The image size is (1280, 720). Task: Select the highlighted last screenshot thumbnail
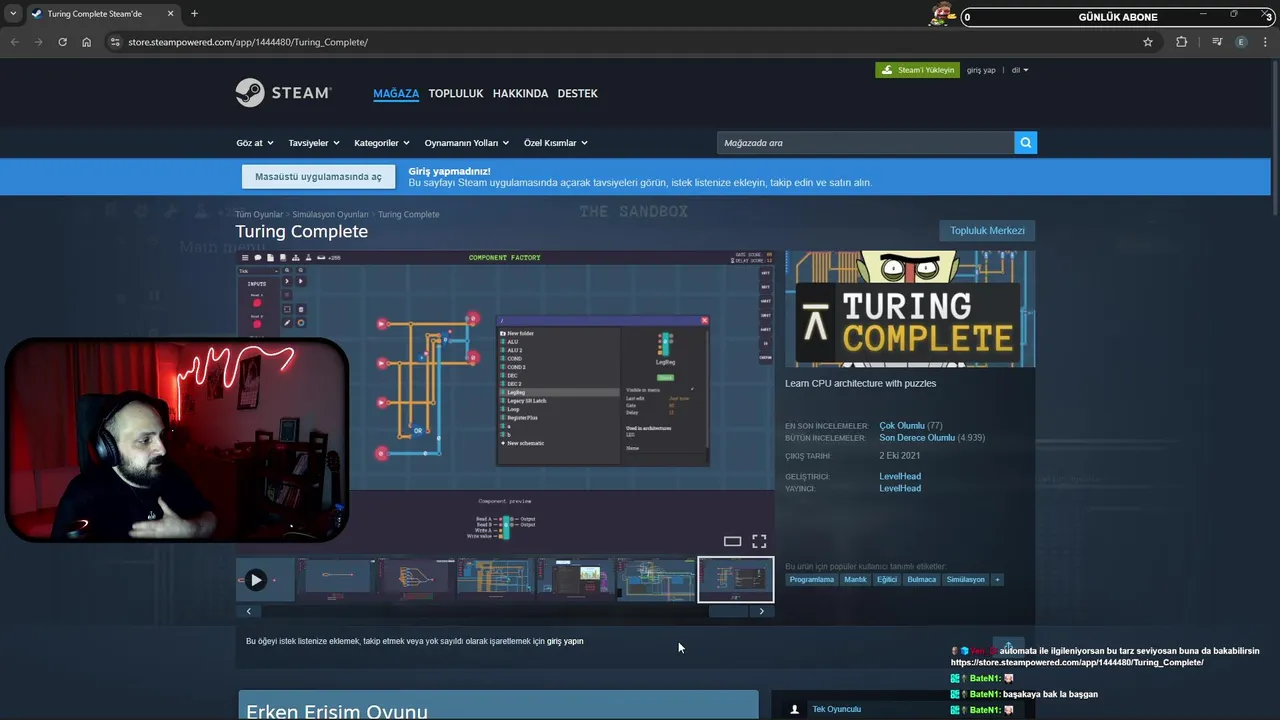pyautogui.click(x=735, y=580)
